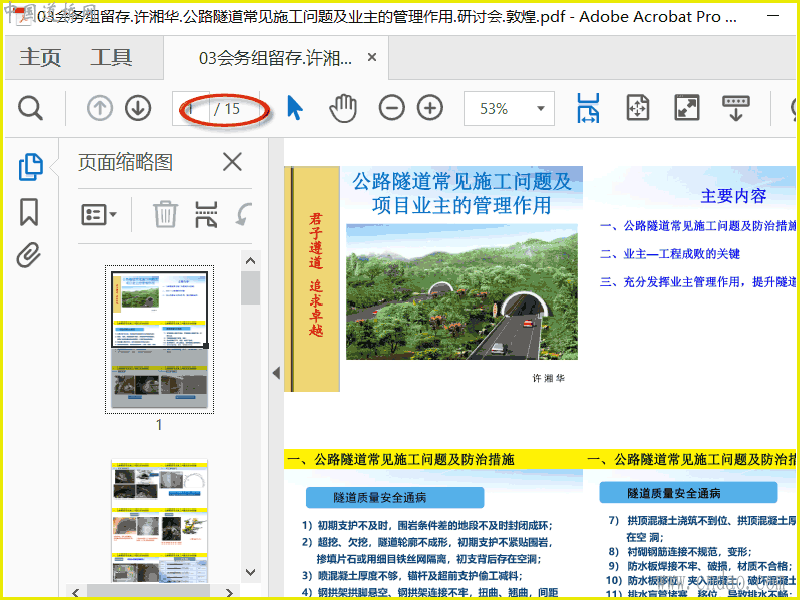This screenshot has height=600, width=800.
Task: Toggle the page thumbnails panel icon
Action: click(30, 167)
